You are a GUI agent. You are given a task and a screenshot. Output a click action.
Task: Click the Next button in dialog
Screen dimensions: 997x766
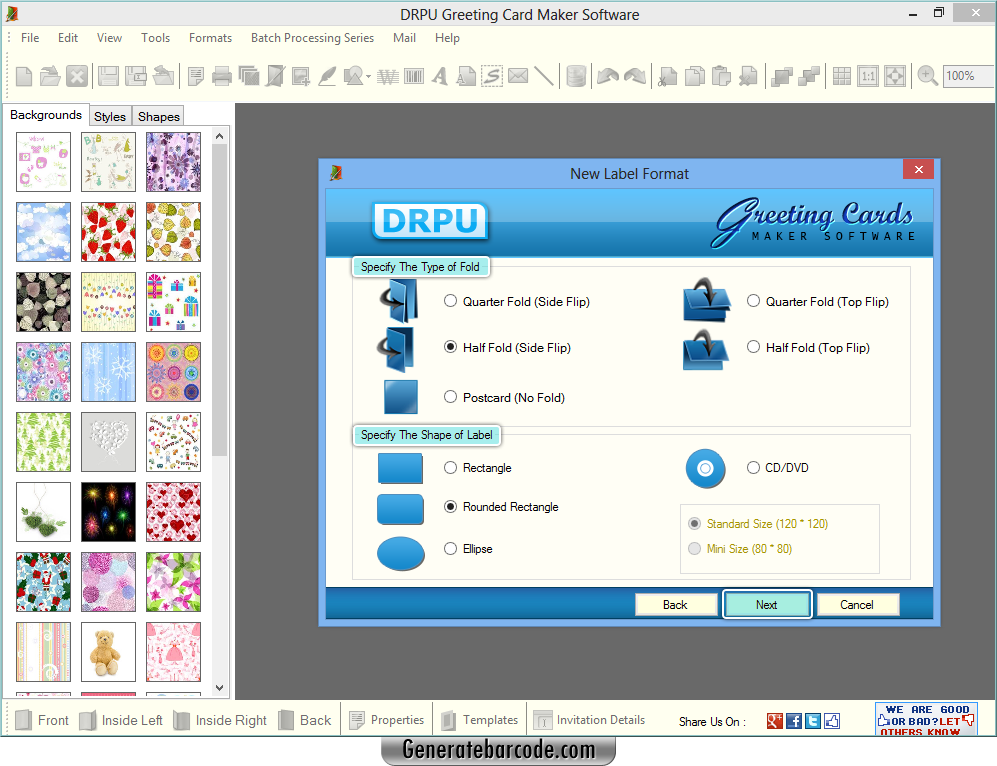[767, 605]
